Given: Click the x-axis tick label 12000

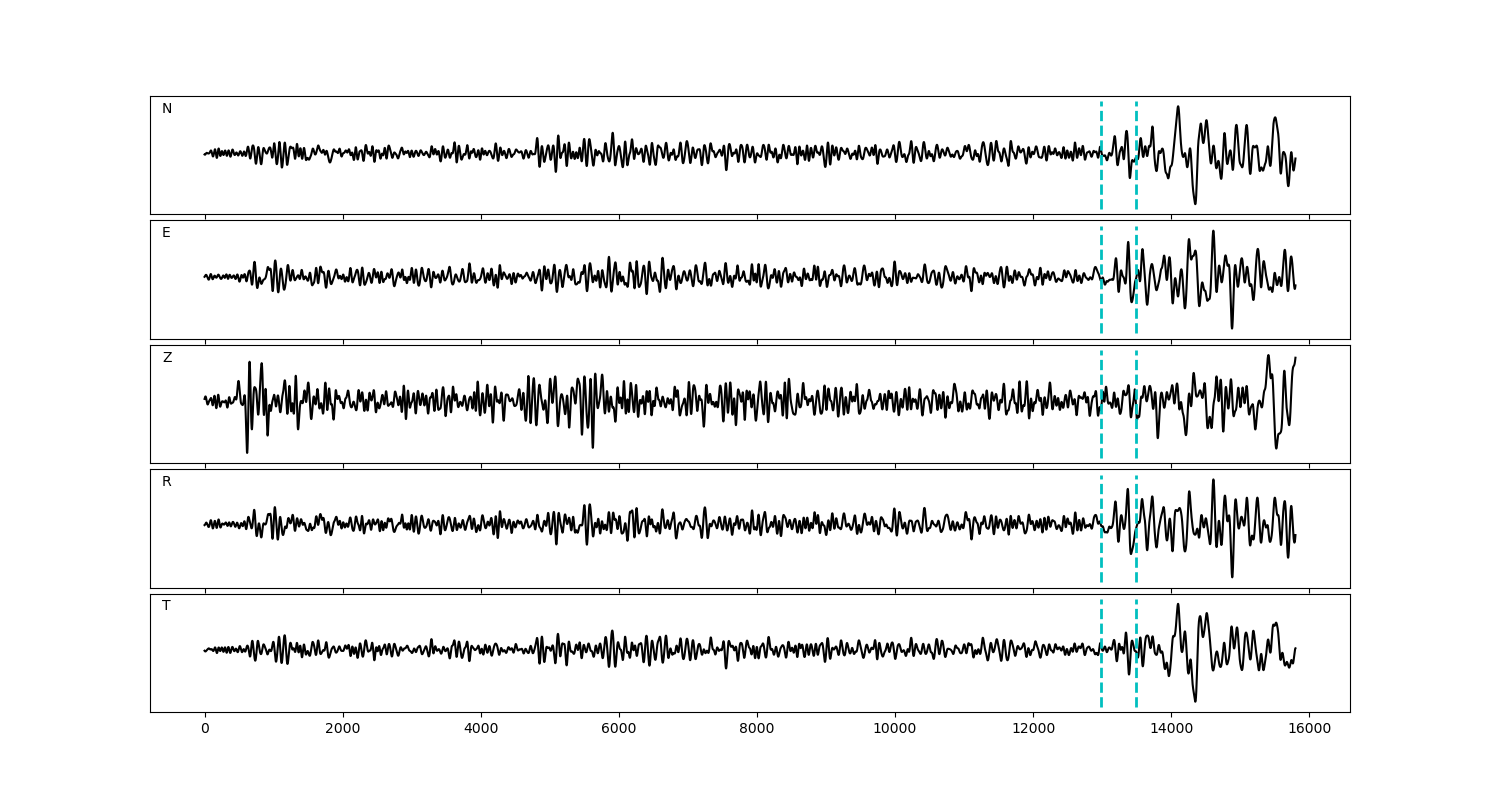Looking at the screenshot, I should click(x=1033, y=729).
